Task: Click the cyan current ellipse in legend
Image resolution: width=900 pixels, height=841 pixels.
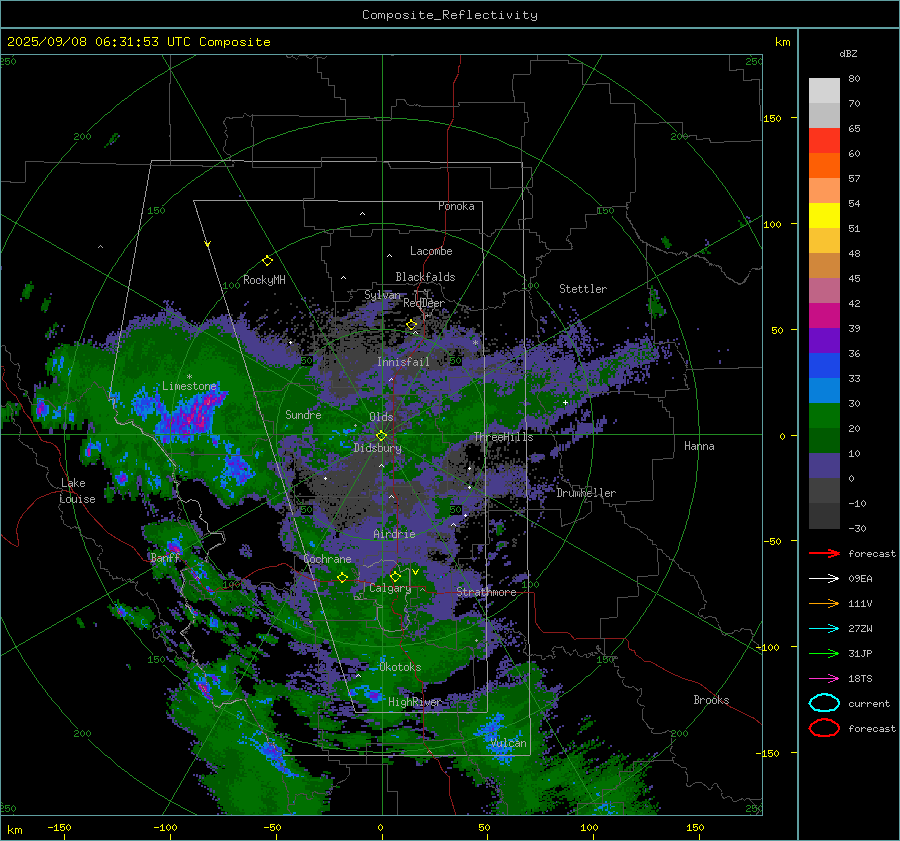Action: (824, 703)
